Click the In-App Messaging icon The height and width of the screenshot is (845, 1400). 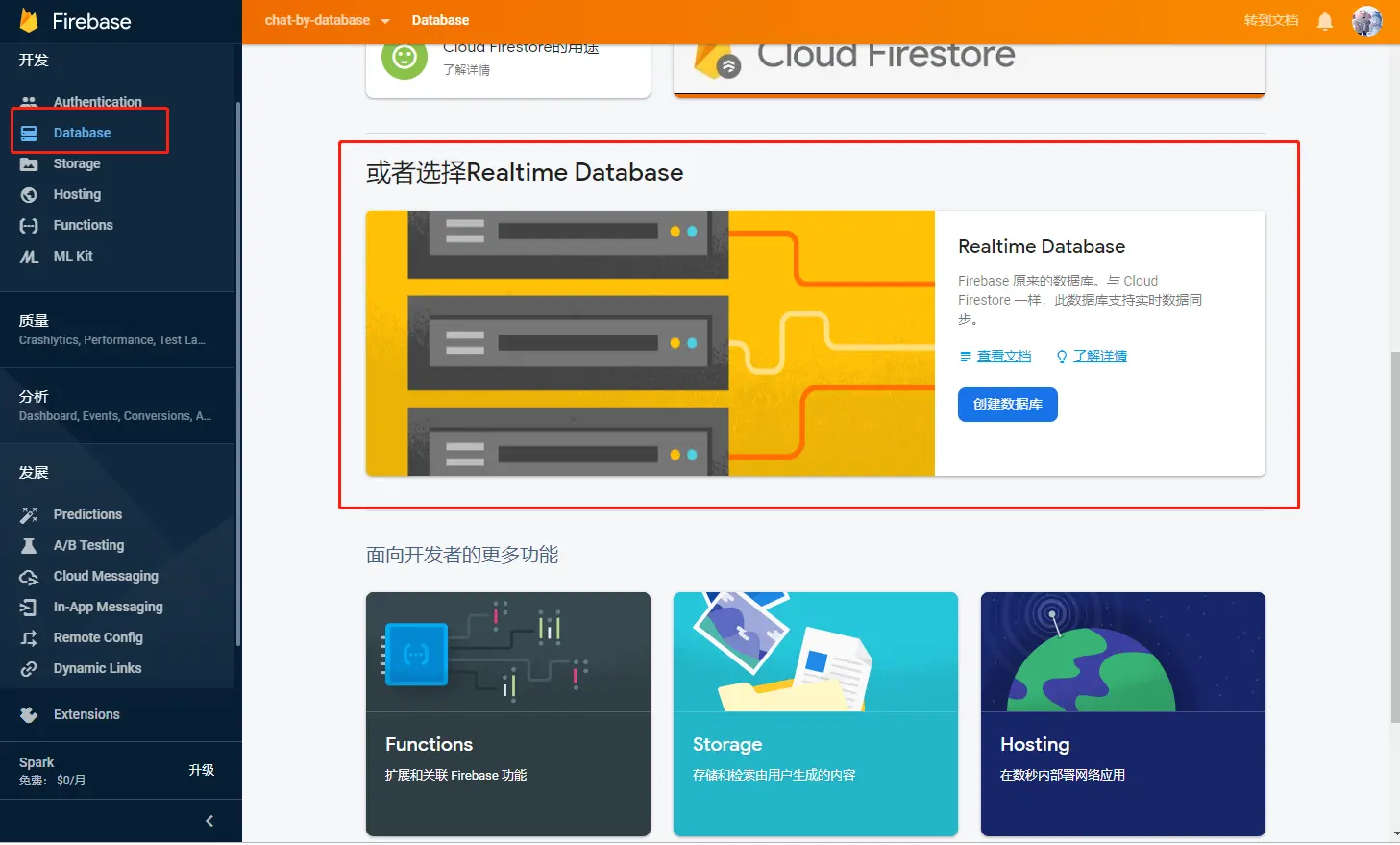(29, 607)
